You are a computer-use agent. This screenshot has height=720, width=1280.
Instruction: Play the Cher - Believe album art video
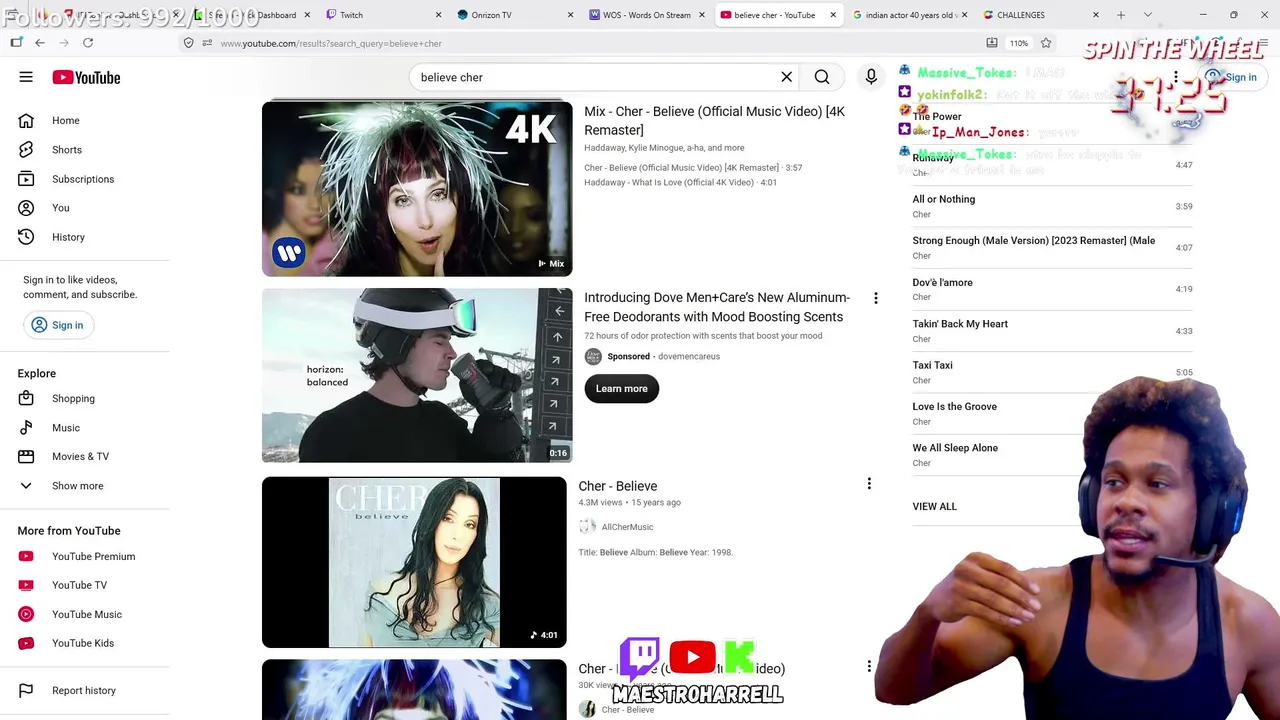point(414,562)
